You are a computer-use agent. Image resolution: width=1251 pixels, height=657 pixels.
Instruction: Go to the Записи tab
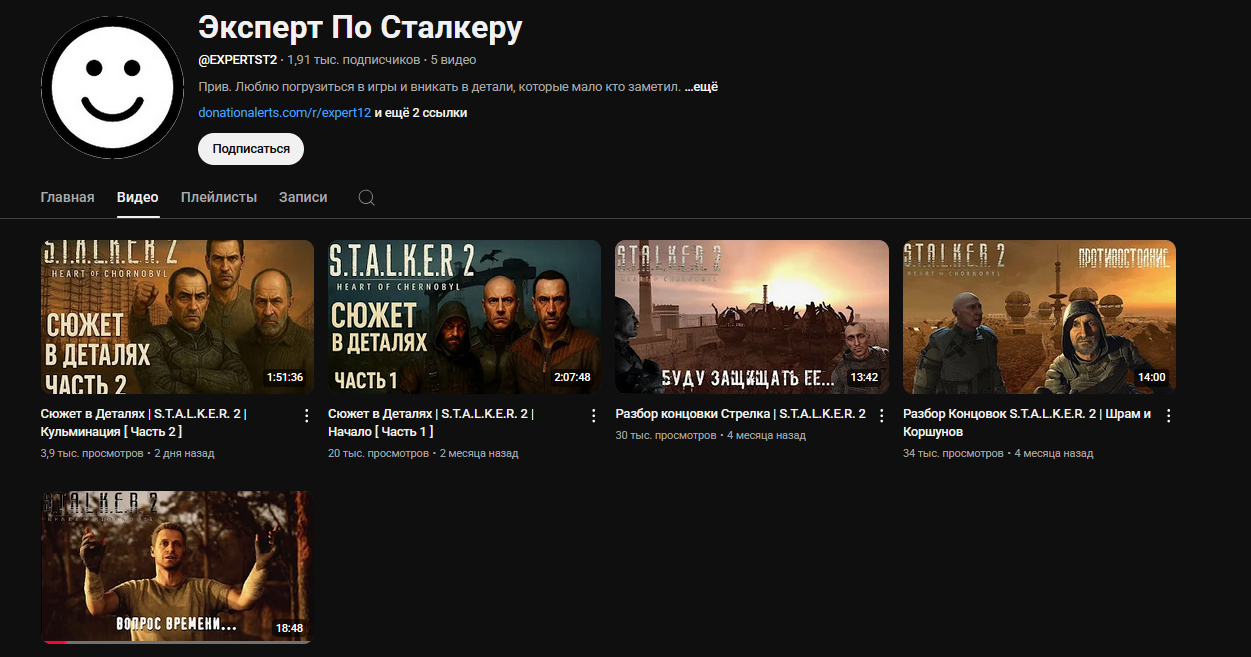tap(303, 197)
